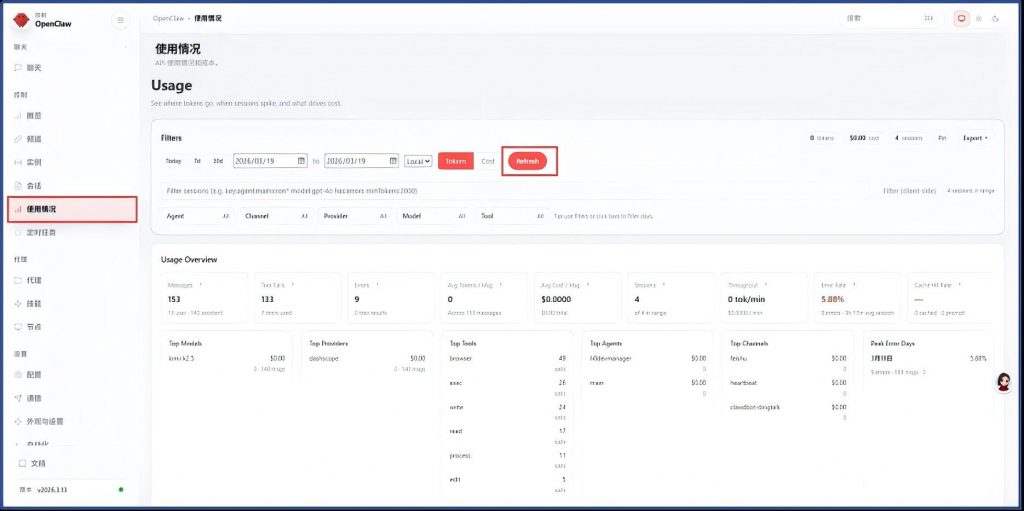This screenshot has width=1024, height=511.
Task: Toggle the Pin filters button
Action: [942, 138]
